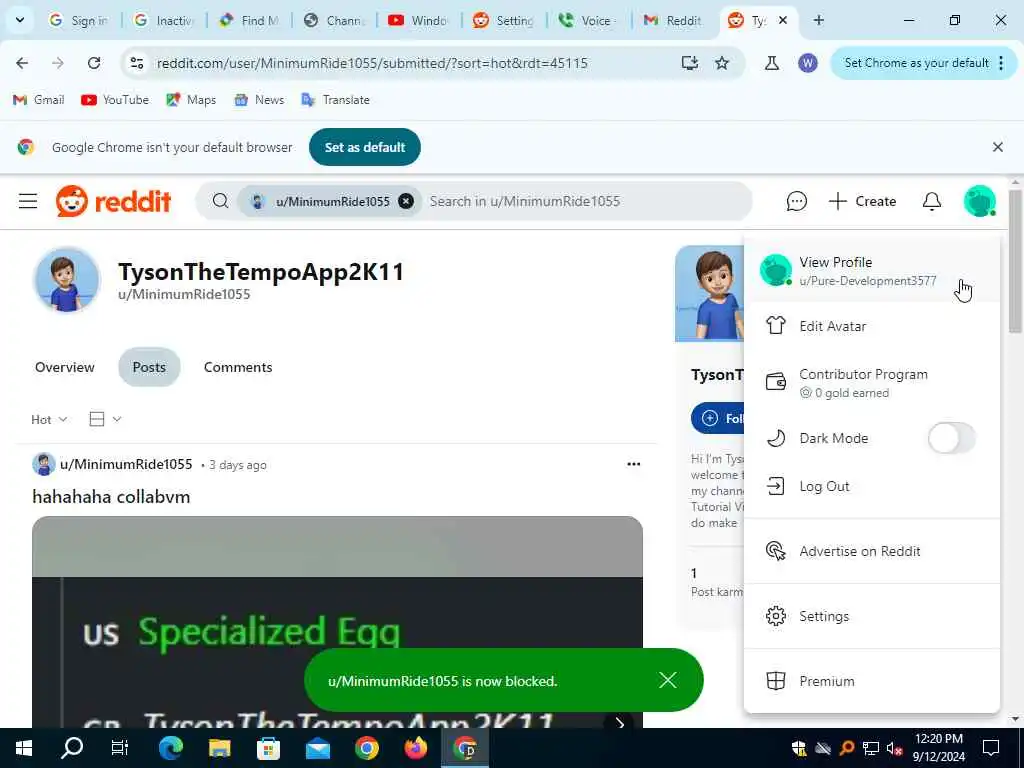This screenshot has width=1024, height=768.
Task: Open the Chrome Labs flask icon
Action: (x=771, y=63)
